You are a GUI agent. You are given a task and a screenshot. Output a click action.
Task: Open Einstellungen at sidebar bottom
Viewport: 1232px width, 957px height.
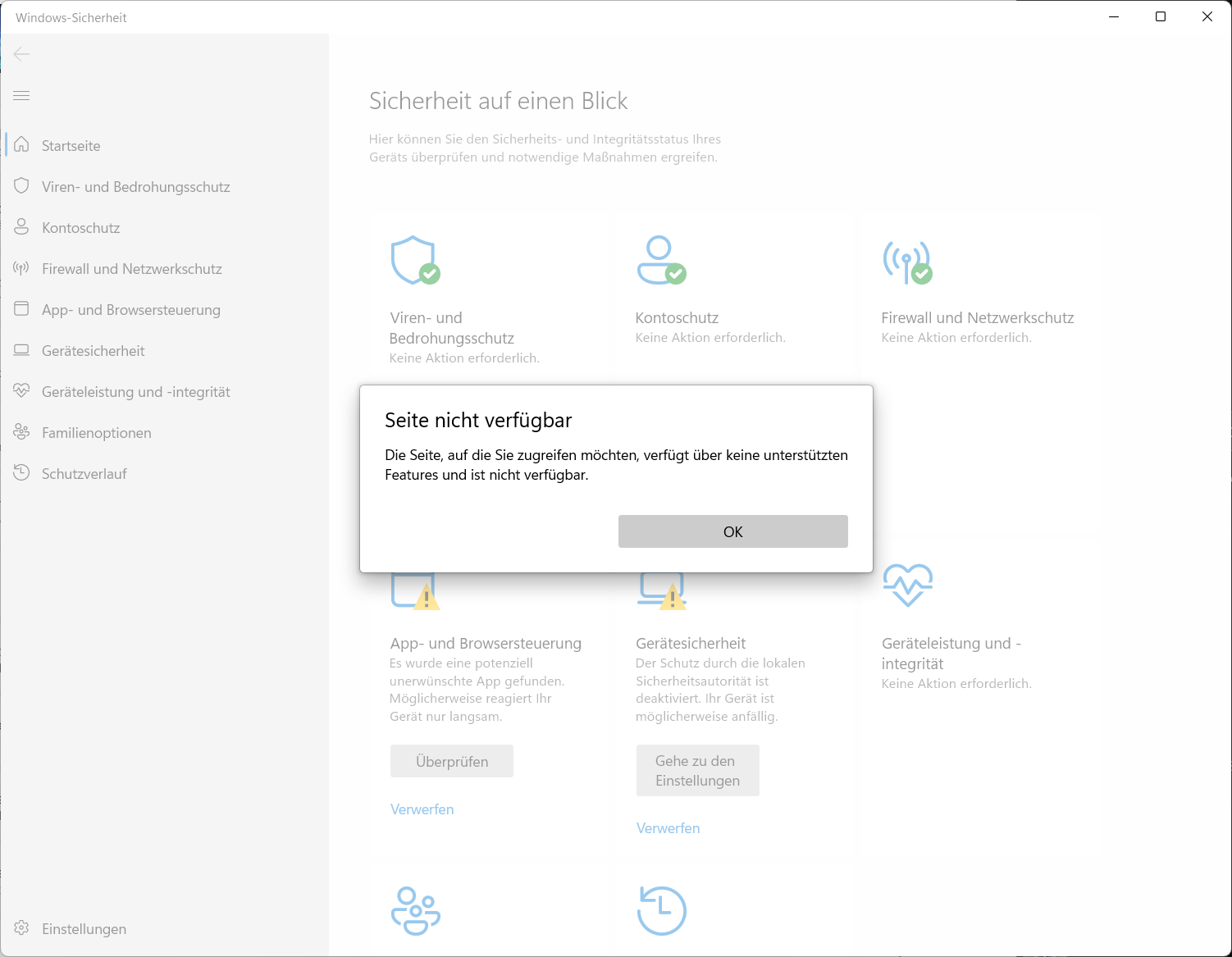pos(164,928)
